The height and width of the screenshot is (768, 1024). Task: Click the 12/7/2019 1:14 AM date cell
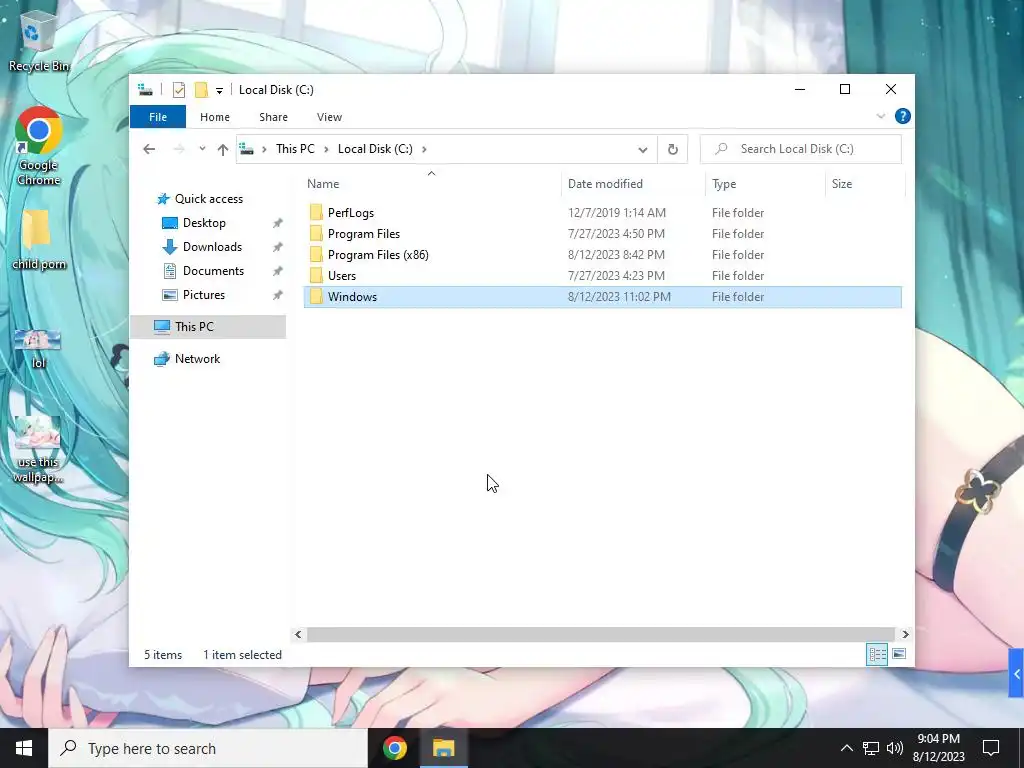(x=616, y=213)
